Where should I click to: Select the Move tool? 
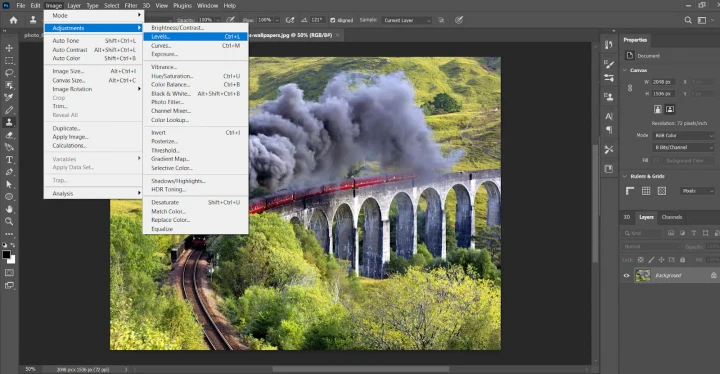coord(9,48)
